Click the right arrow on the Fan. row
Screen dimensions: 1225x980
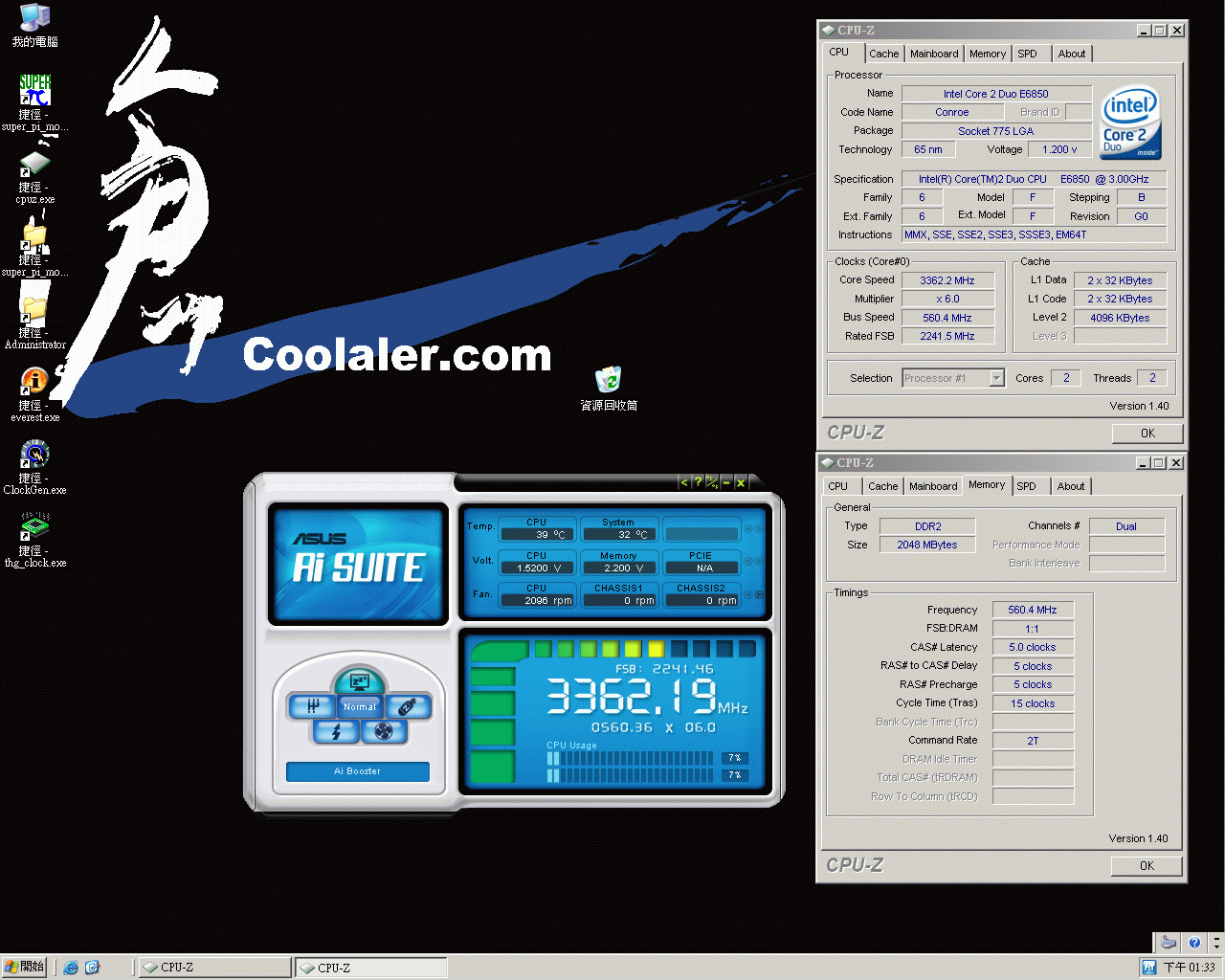[x=760, y=594]
